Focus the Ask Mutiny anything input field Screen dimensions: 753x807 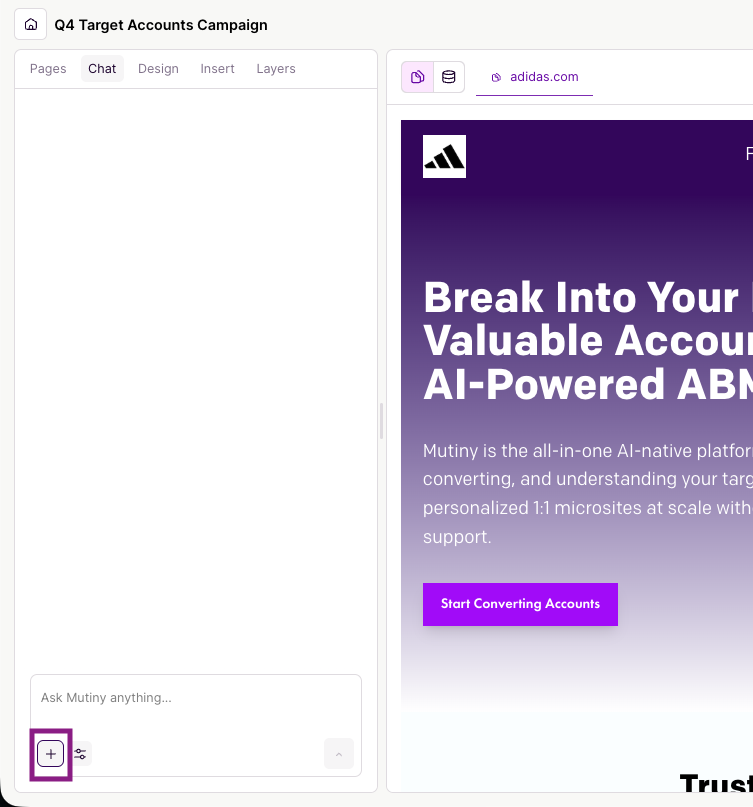click(195, 698)
